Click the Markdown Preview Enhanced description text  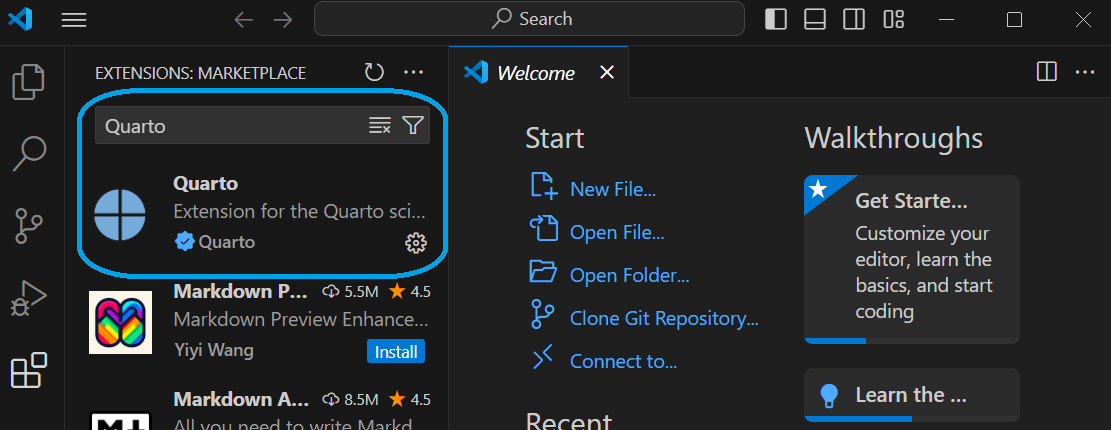(301, 319)
